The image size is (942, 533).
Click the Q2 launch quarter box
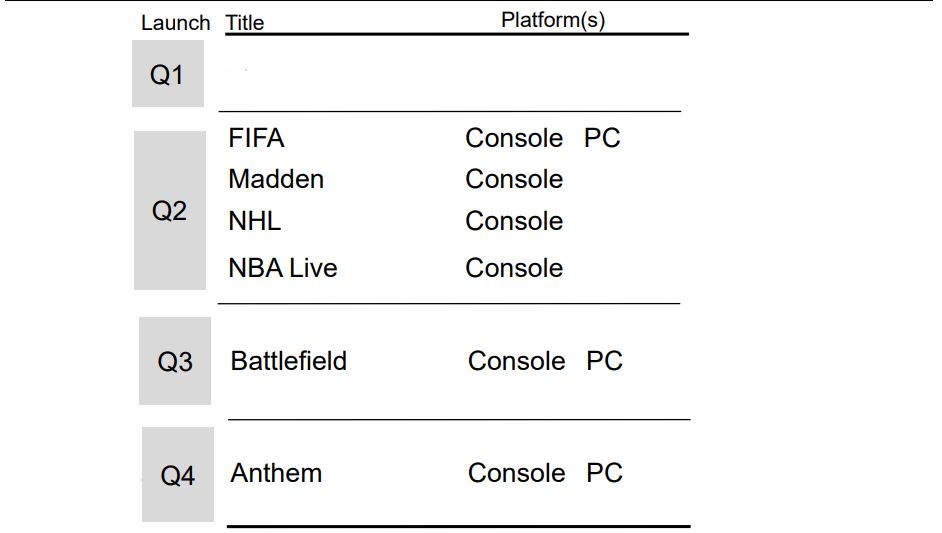[x=169, y=211]
